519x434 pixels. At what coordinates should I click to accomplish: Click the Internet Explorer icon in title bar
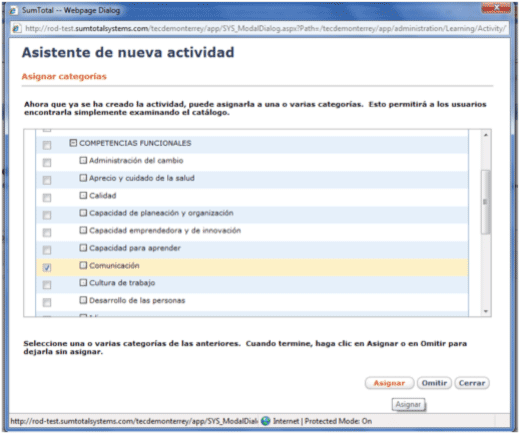coord(13,10)
